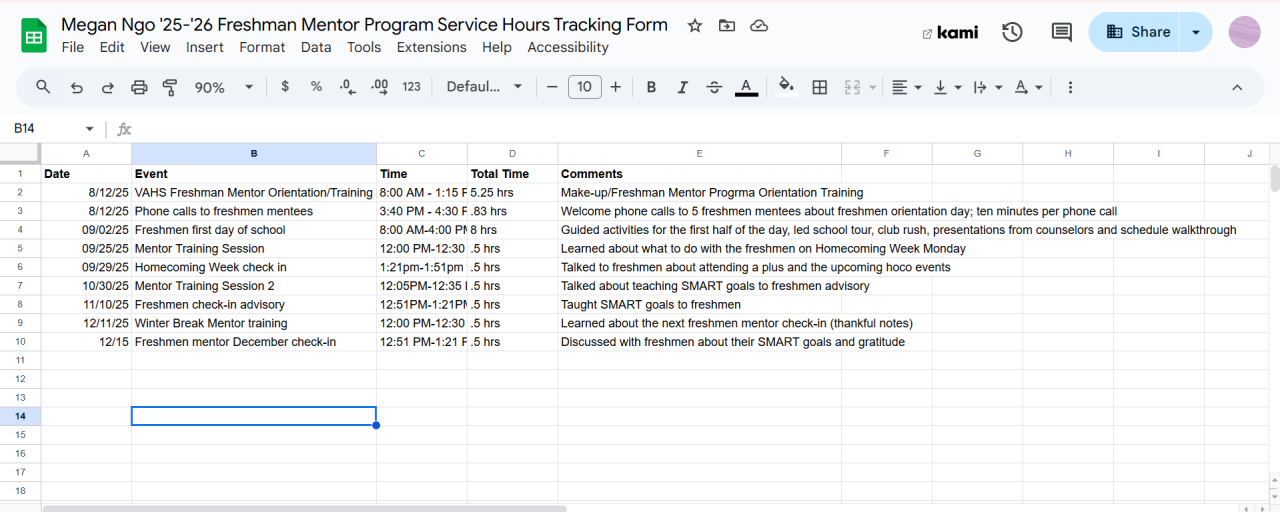
Task: Select cell 'Winter Break Mentor training'
Action: tap(254, 323)
